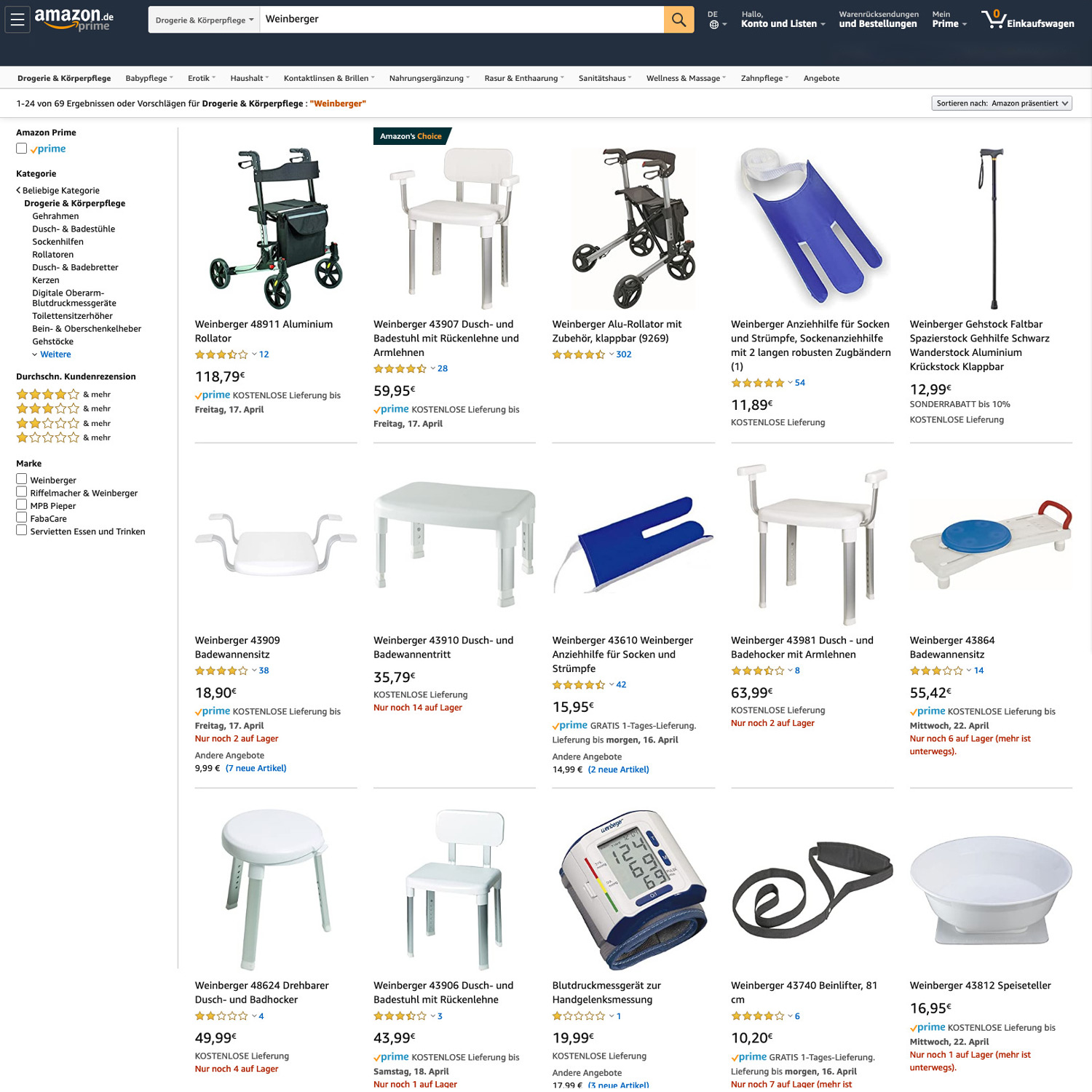Open the Zahnpflege menu
Image resolution: width=1092 pixels, height=1092 pixels.
click(x=764, y=78)
